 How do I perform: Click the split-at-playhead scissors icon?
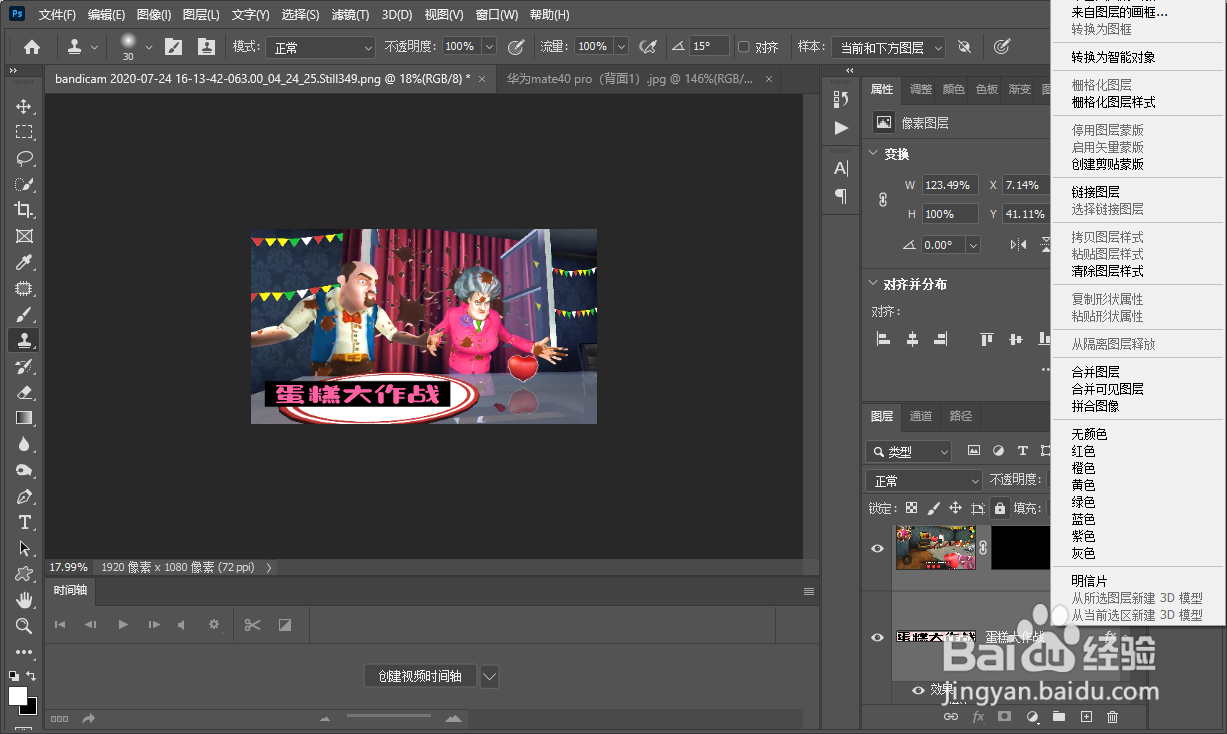(x=252, y=625)
